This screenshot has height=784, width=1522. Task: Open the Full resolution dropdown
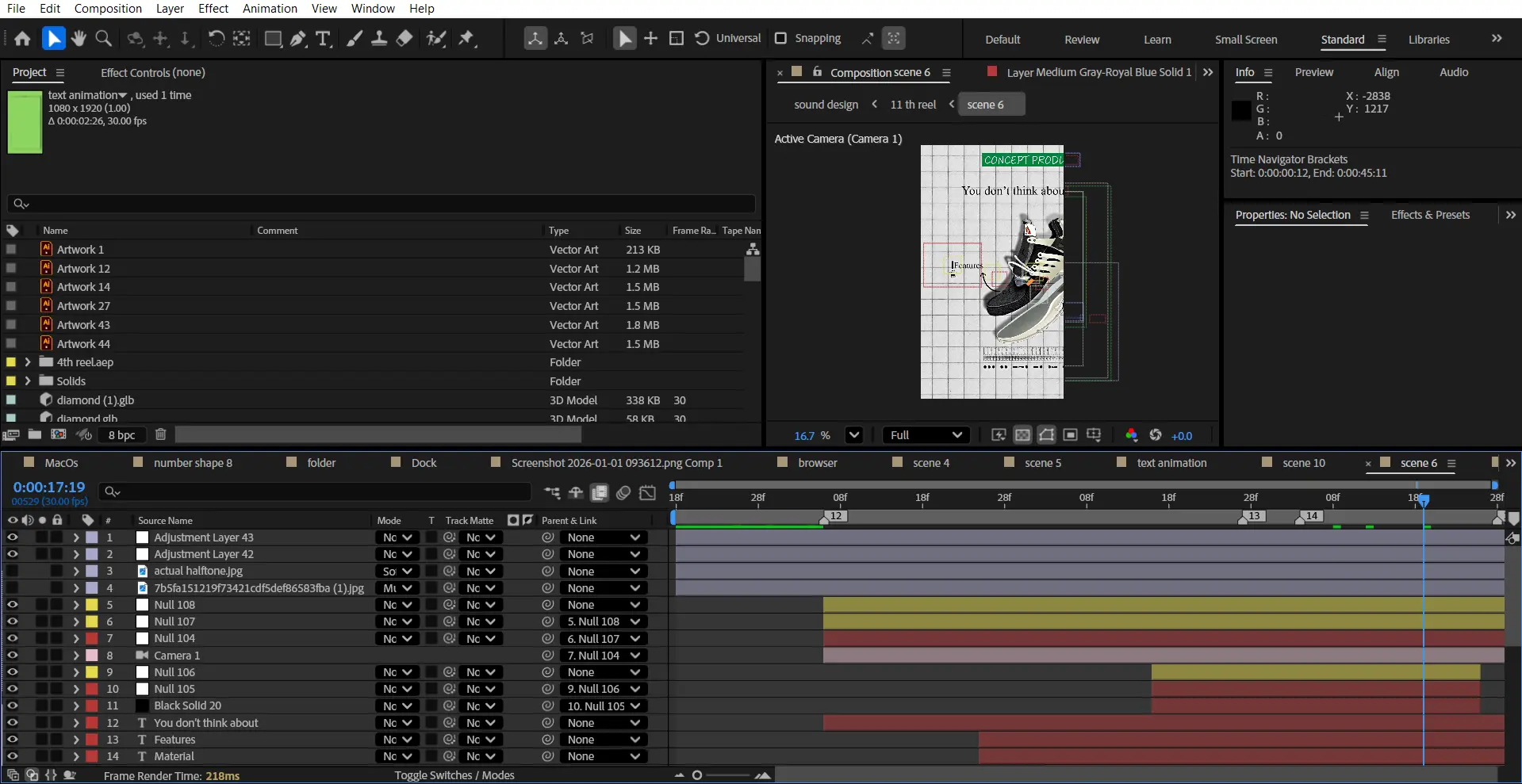coord(926,435)
